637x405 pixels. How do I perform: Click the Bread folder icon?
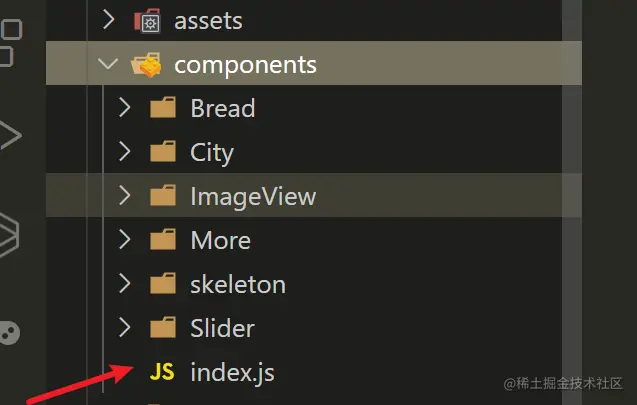pos(162,108)
